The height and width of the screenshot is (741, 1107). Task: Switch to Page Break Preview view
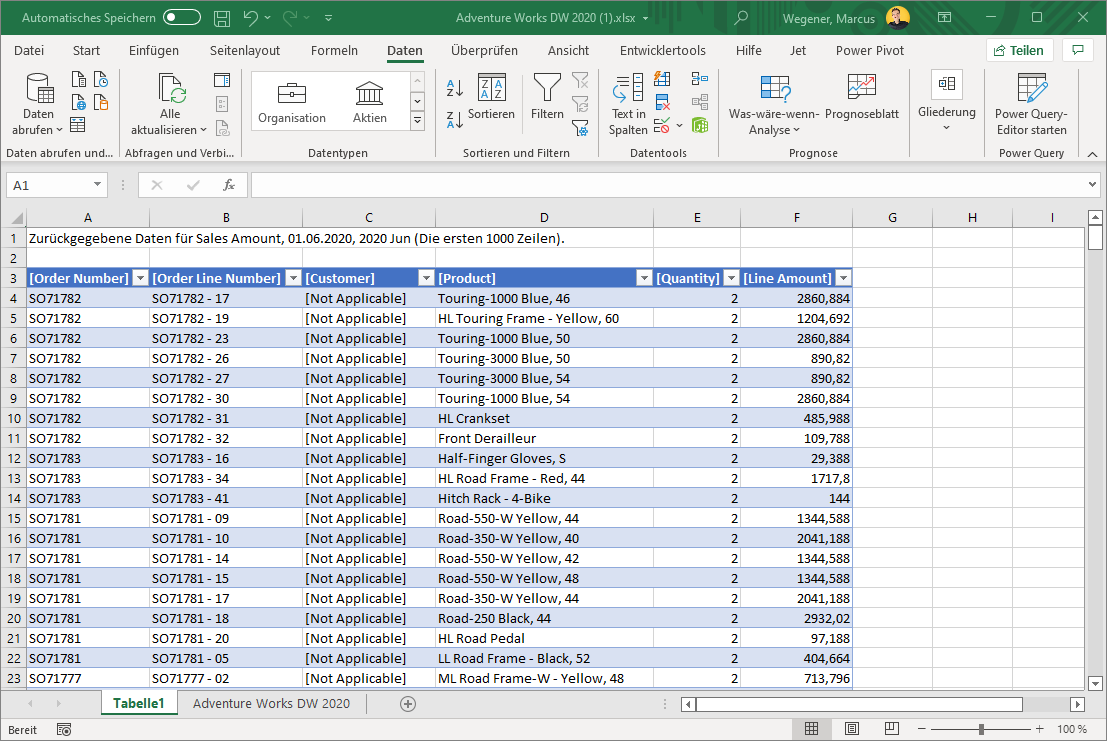coord(892,729)
